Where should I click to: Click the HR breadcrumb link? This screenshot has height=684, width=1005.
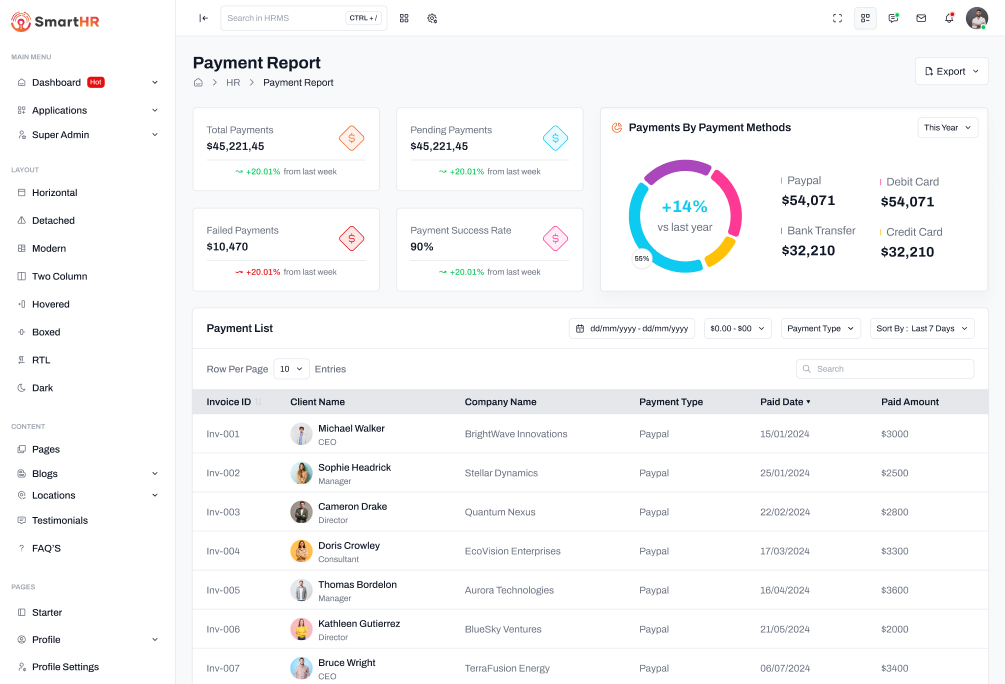tap(233, 83)
